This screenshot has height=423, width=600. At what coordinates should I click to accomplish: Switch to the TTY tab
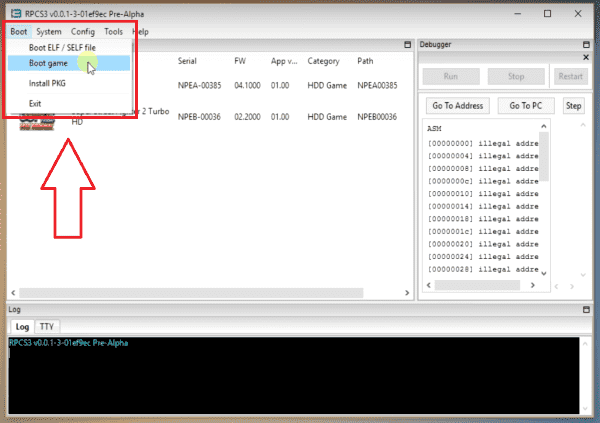point(47,327)
